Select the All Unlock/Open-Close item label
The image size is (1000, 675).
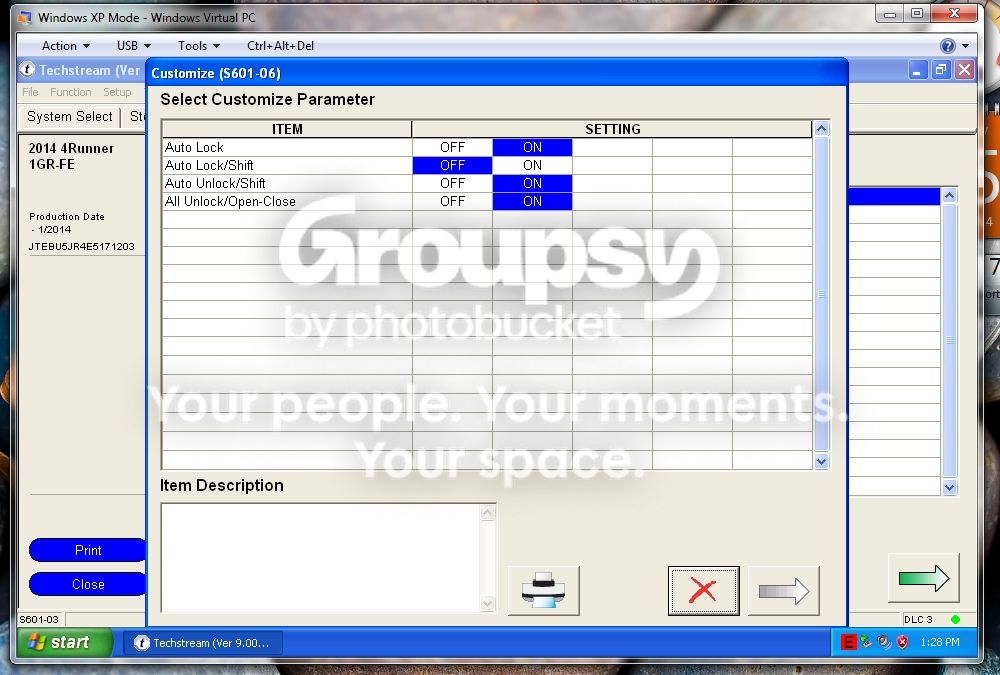pyautogui.click(x=230, y=202)
